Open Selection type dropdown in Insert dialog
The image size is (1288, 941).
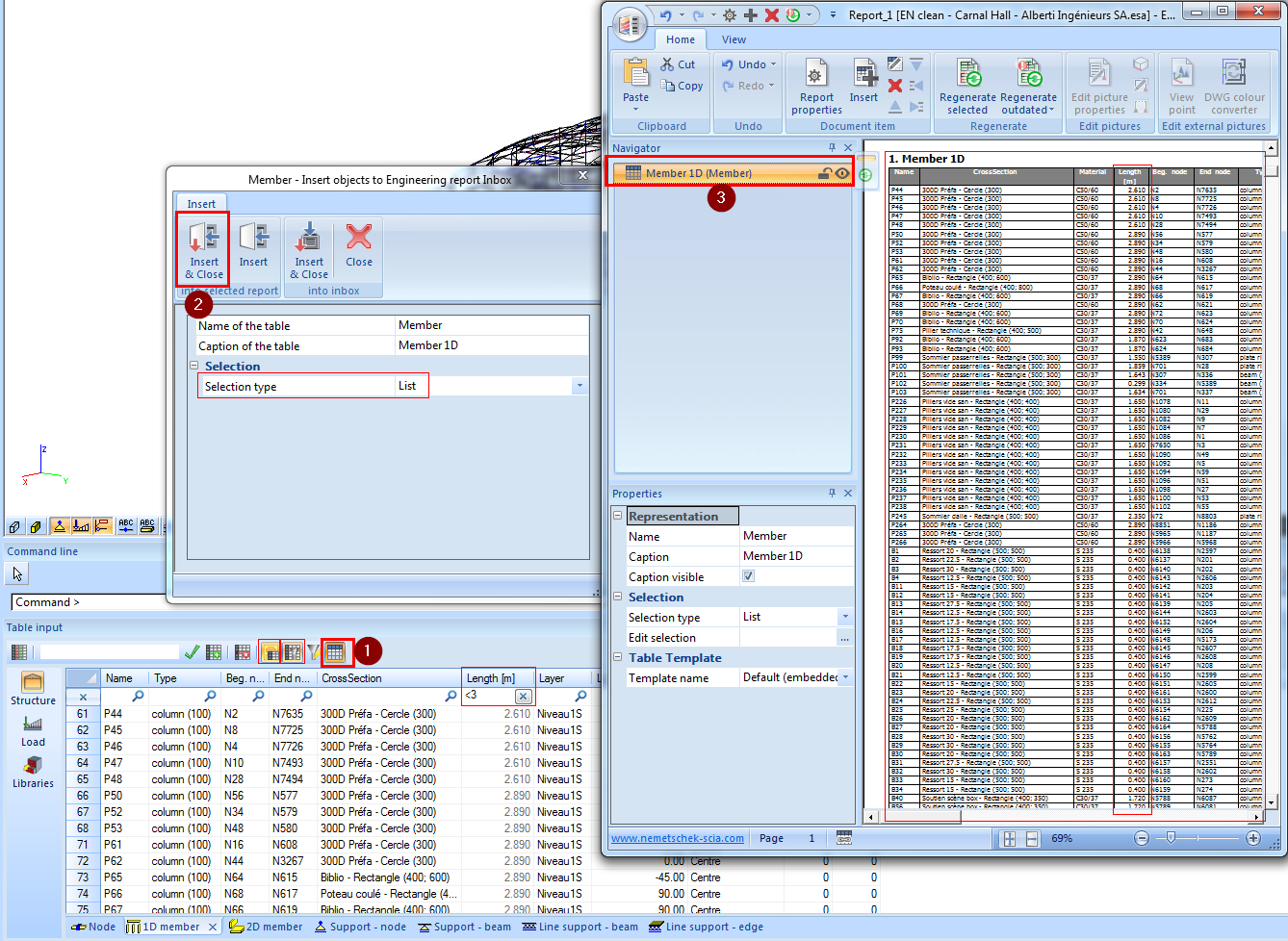(579, 386)
